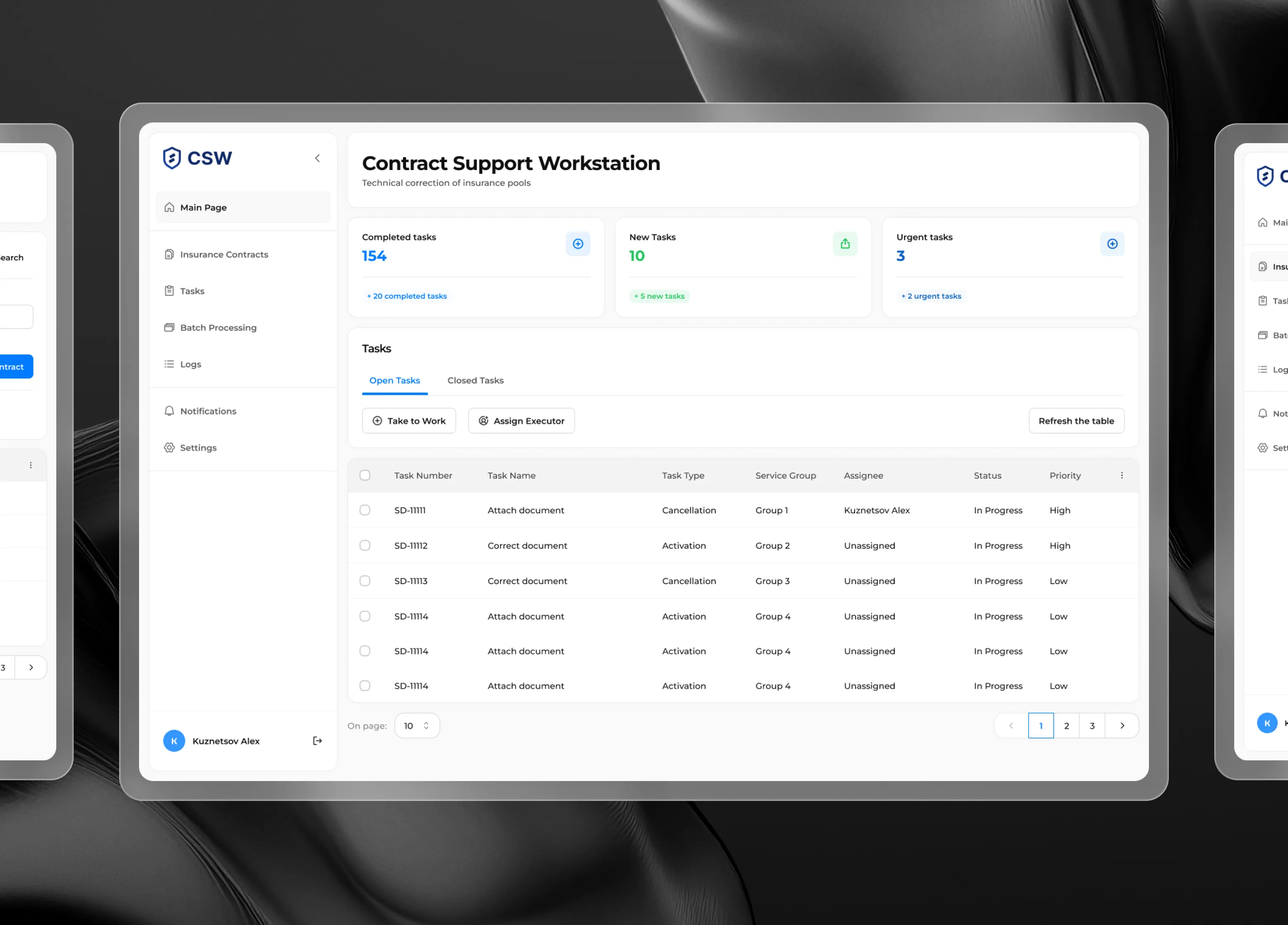Click Refresh the table button

(x=1076, y=420)
